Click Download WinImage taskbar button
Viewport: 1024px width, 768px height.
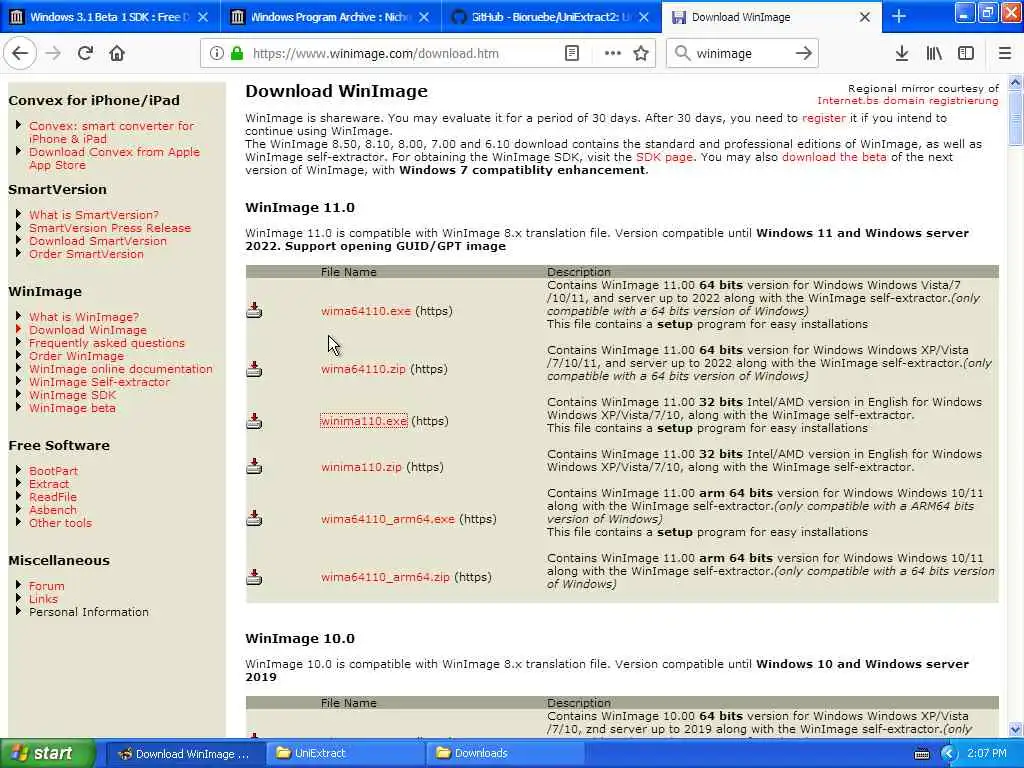click(186, 754)
